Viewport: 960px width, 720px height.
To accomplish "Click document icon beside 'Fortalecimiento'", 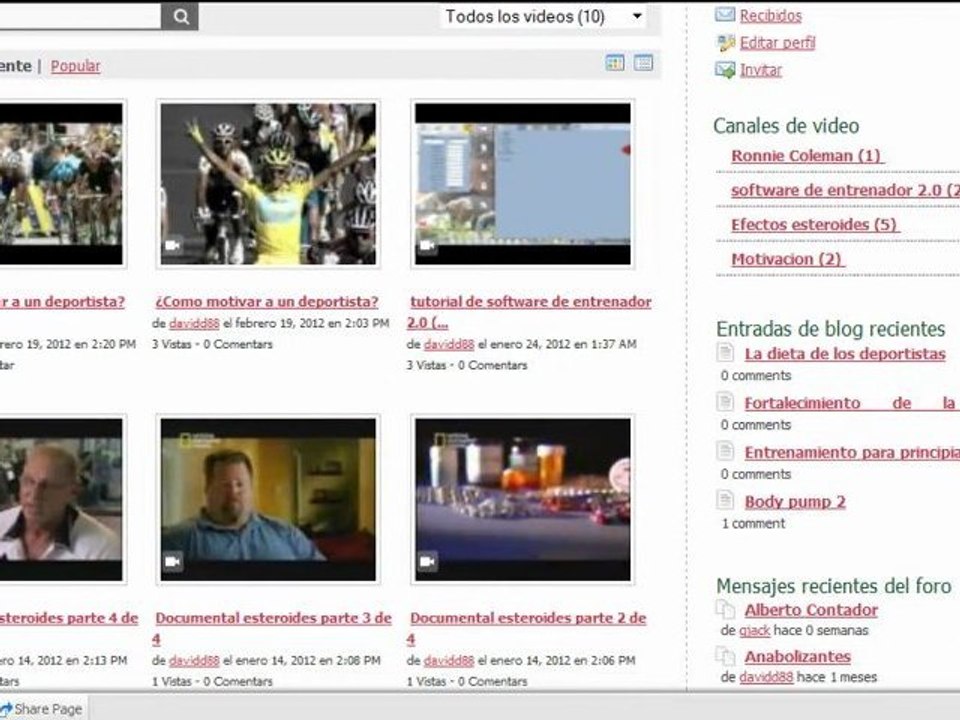I will click(x=725, y=402).
